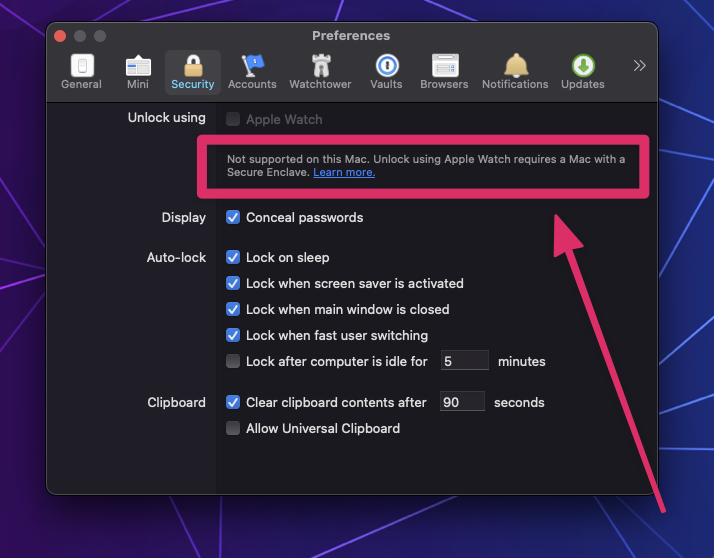This screenshot has height=558, width=714.
Task: Open Watchtower preferences
Action: 320,72
